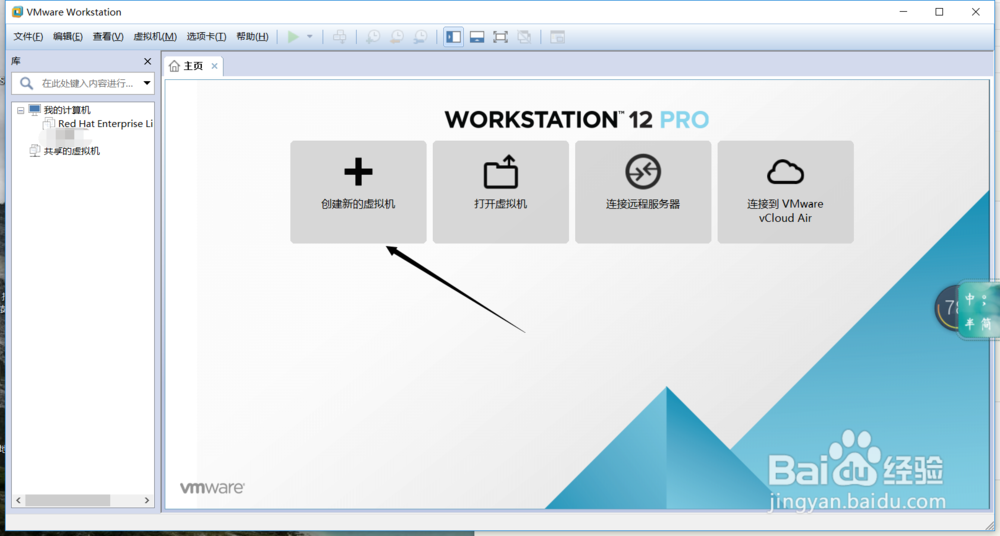
Task: Click the open folder icon
Action: (x=501, y=172)
